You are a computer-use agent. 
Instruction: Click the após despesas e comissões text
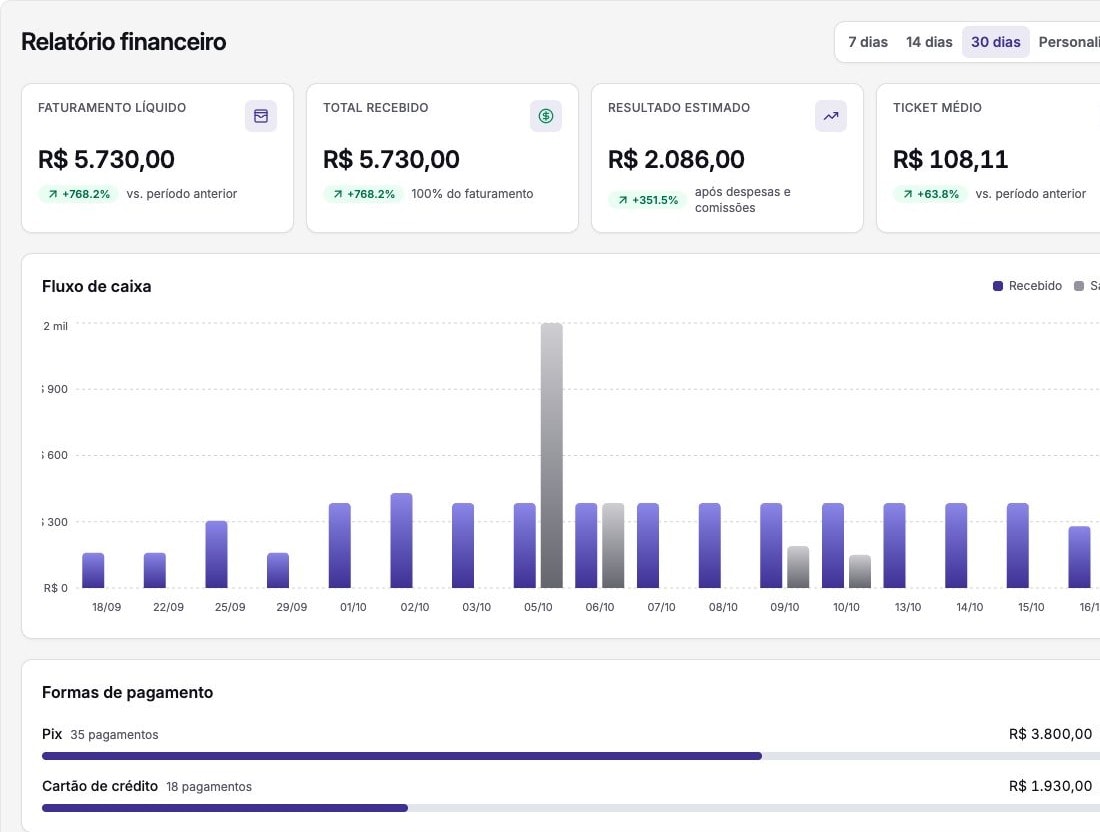pyautogui.click(x=743, y=200)
